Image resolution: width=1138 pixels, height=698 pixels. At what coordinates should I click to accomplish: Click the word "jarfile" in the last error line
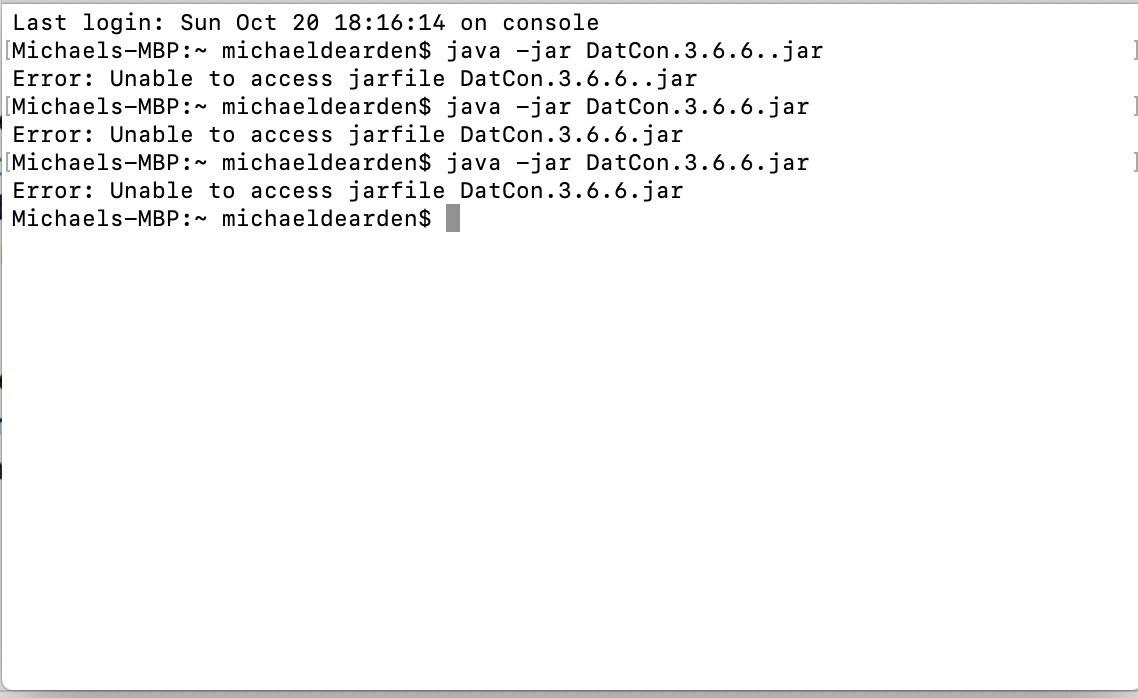pos(397,190)
